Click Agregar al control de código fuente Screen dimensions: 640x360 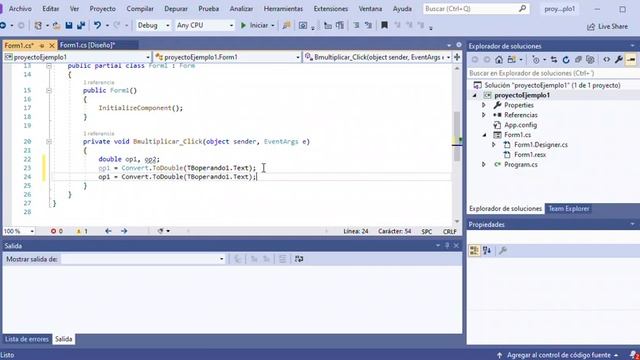pyautogui.click(x=558, y=355)
